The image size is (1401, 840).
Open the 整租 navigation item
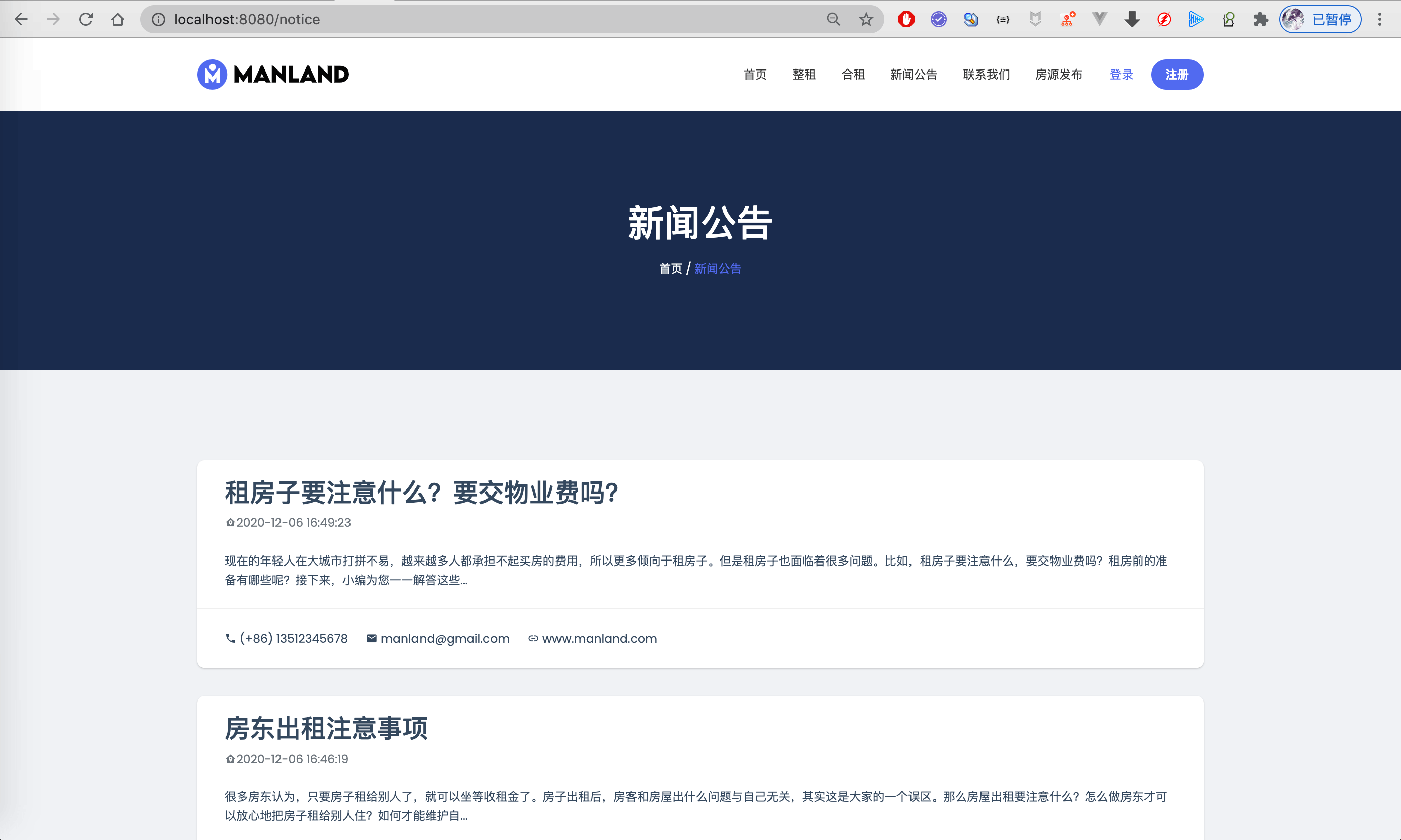point(804,74)
